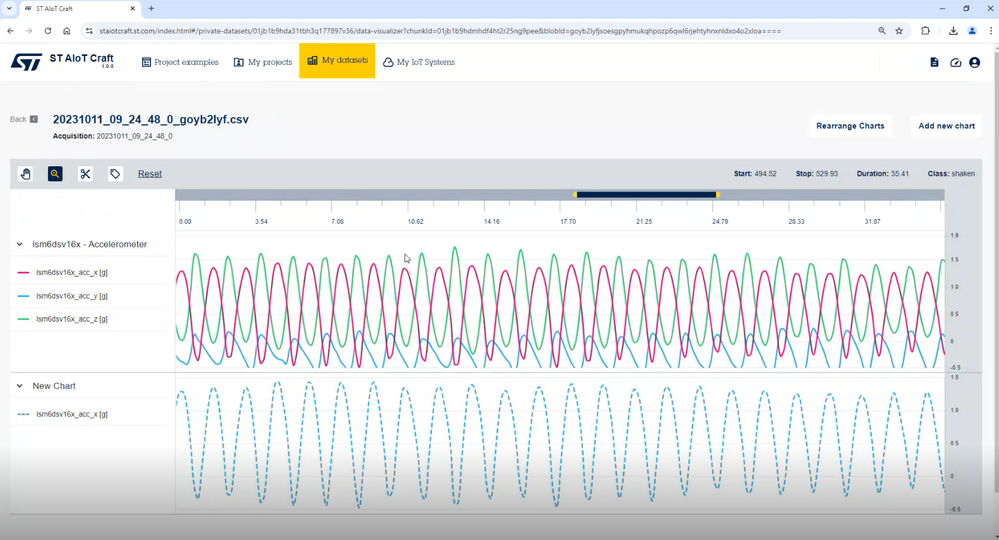Open the user account profile icon

click(x=974, y=62)
